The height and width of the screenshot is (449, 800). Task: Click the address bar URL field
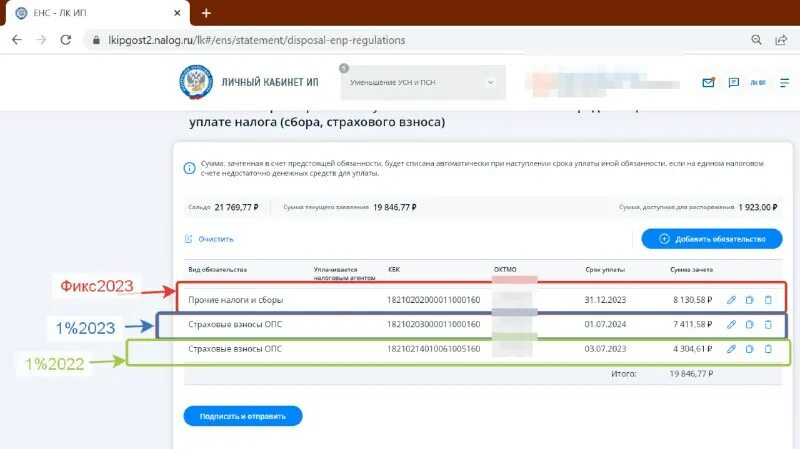257,40
